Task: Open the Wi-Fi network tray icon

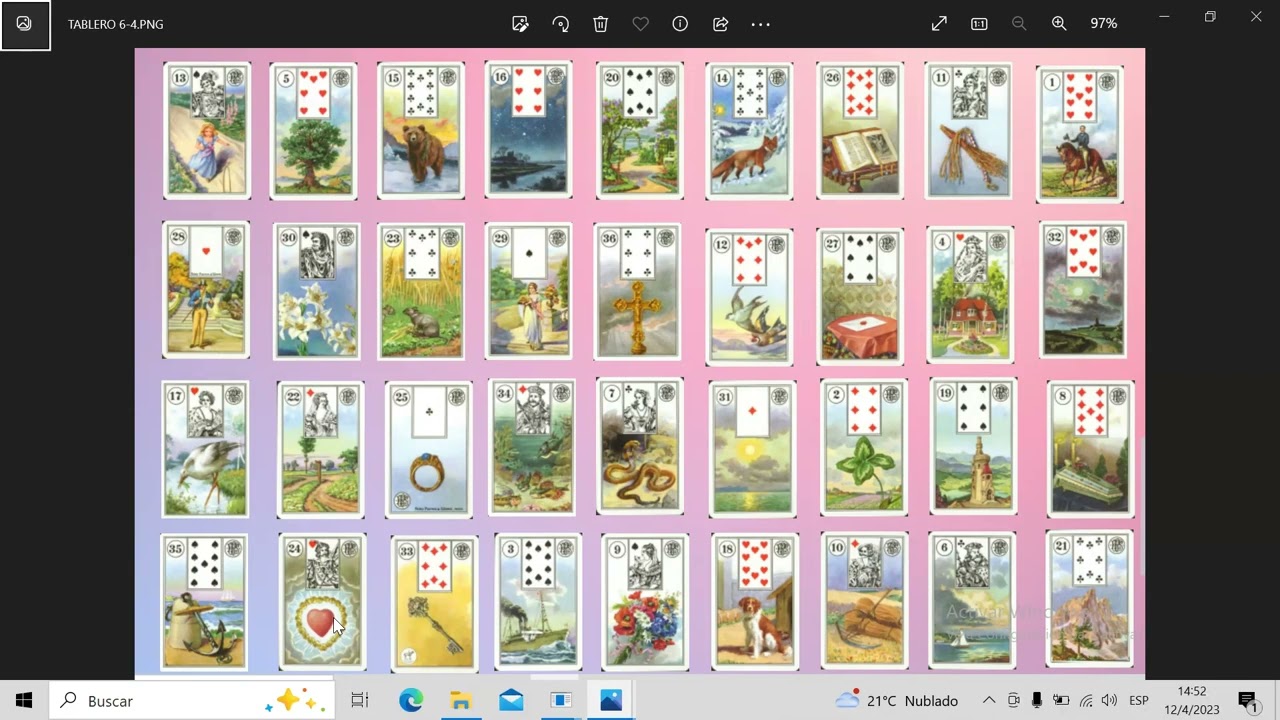Action: (x=1086, y=701)
